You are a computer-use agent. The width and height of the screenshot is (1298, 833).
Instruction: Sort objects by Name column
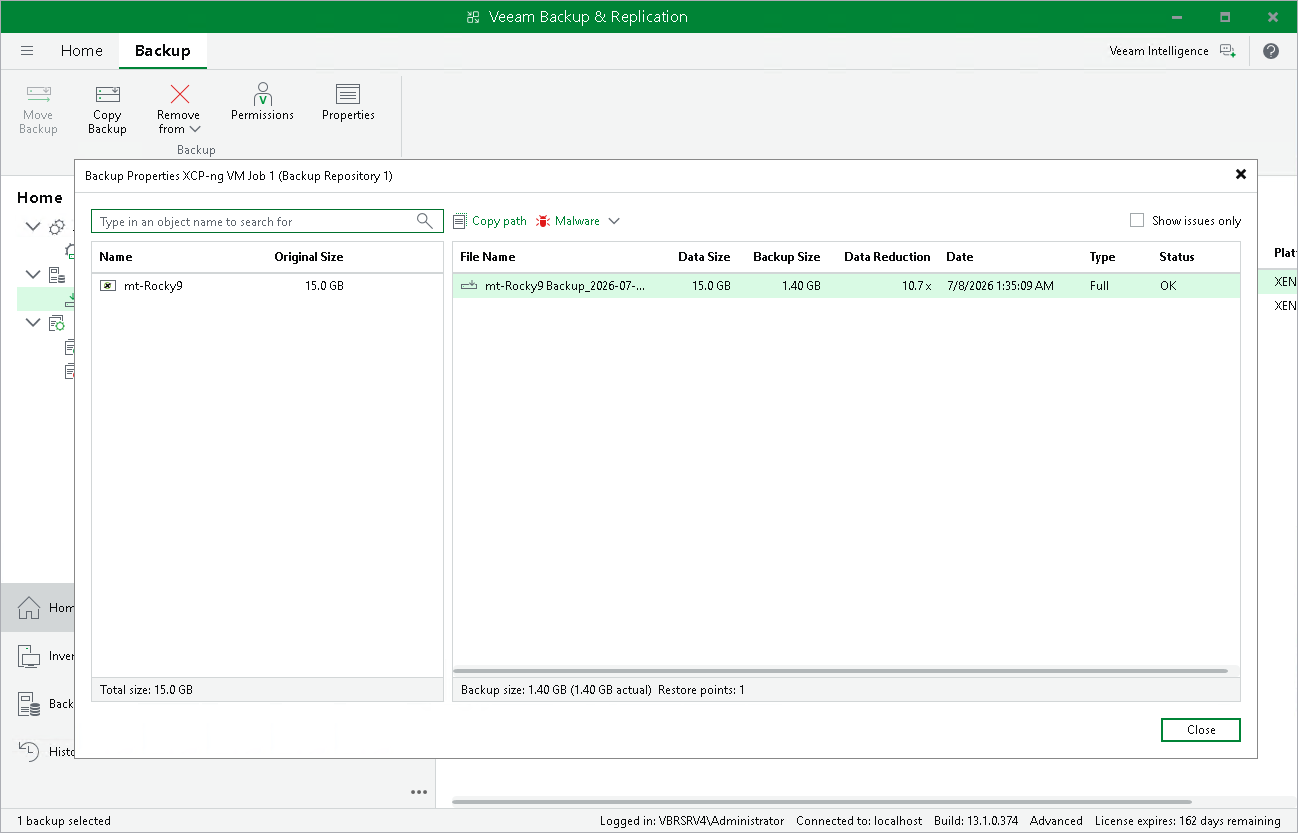[116, 257]
